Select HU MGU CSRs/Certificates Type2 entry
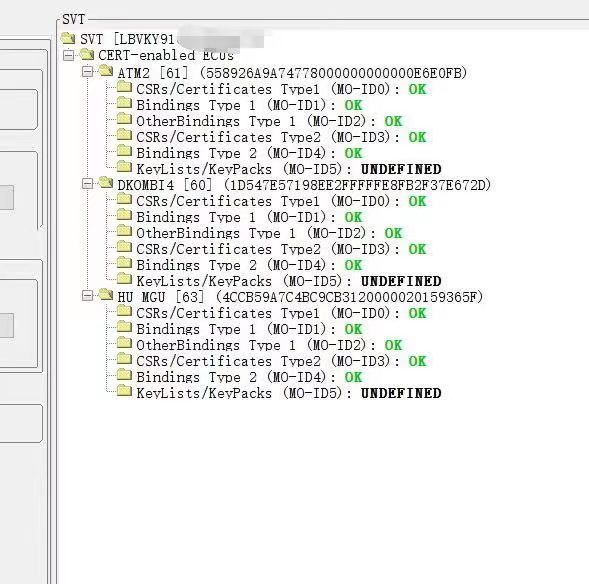The image size is (589, 584). [x=281, y=361]
